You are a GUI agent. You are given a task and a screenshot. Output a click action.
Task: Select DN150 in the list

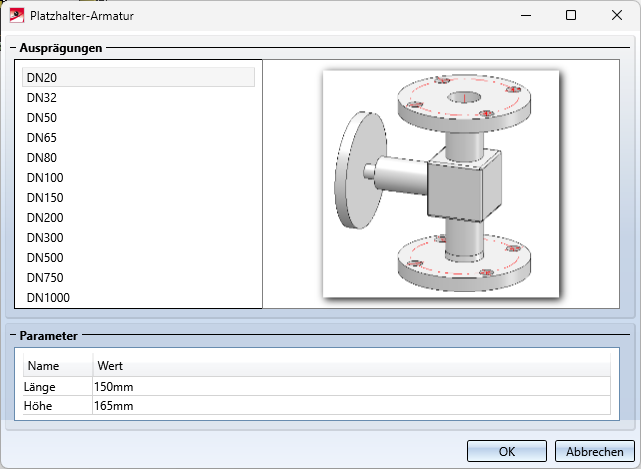click(x=138, y=198)
